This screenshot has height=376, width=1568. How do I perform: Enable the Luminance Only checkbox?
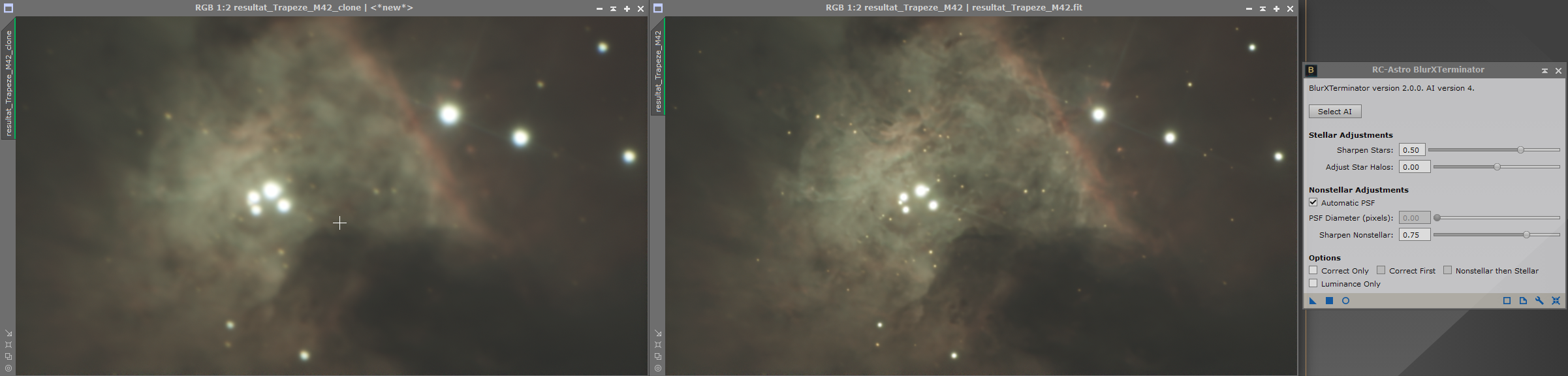(x=1313, y=283)
